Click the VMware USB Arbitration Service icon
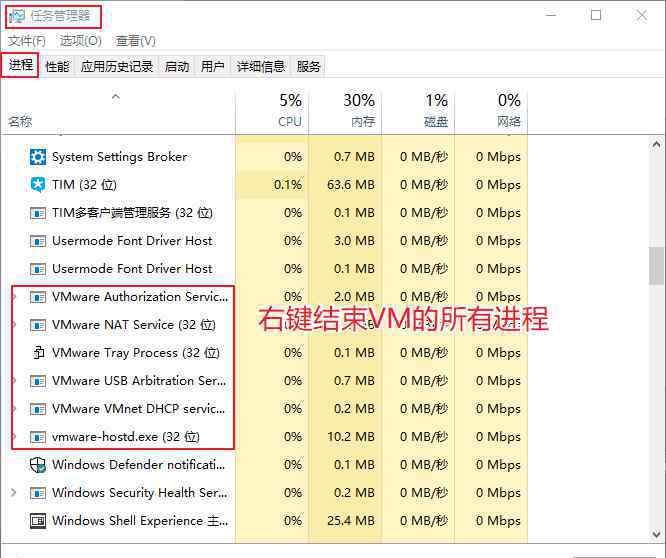Image resolution: width=666 pixels, height=558 pixels. [38, 381]
